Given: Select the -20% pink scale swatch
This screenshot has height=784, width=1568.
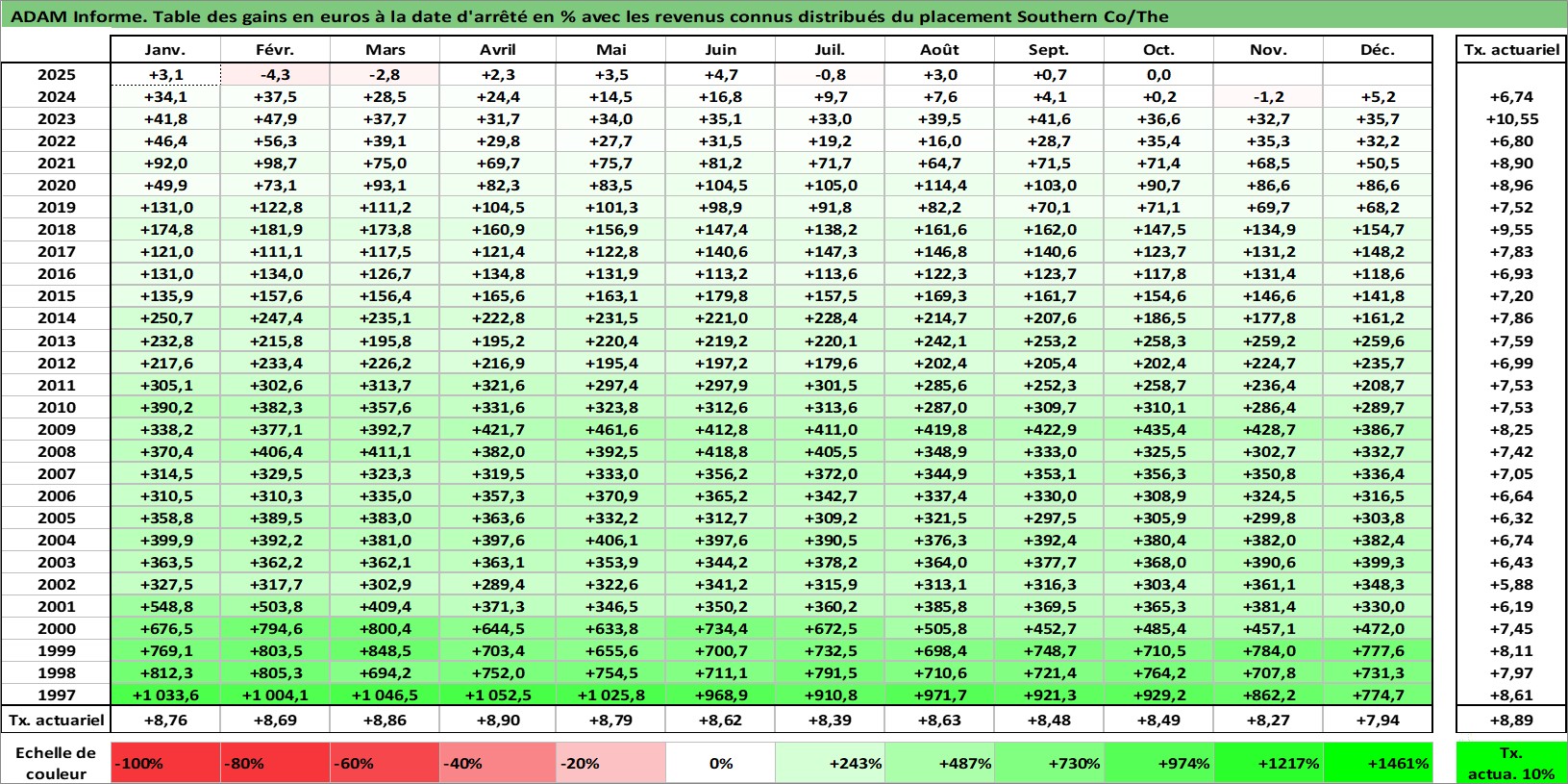Looking at the screenshot, I should click(x=610, y=763).
